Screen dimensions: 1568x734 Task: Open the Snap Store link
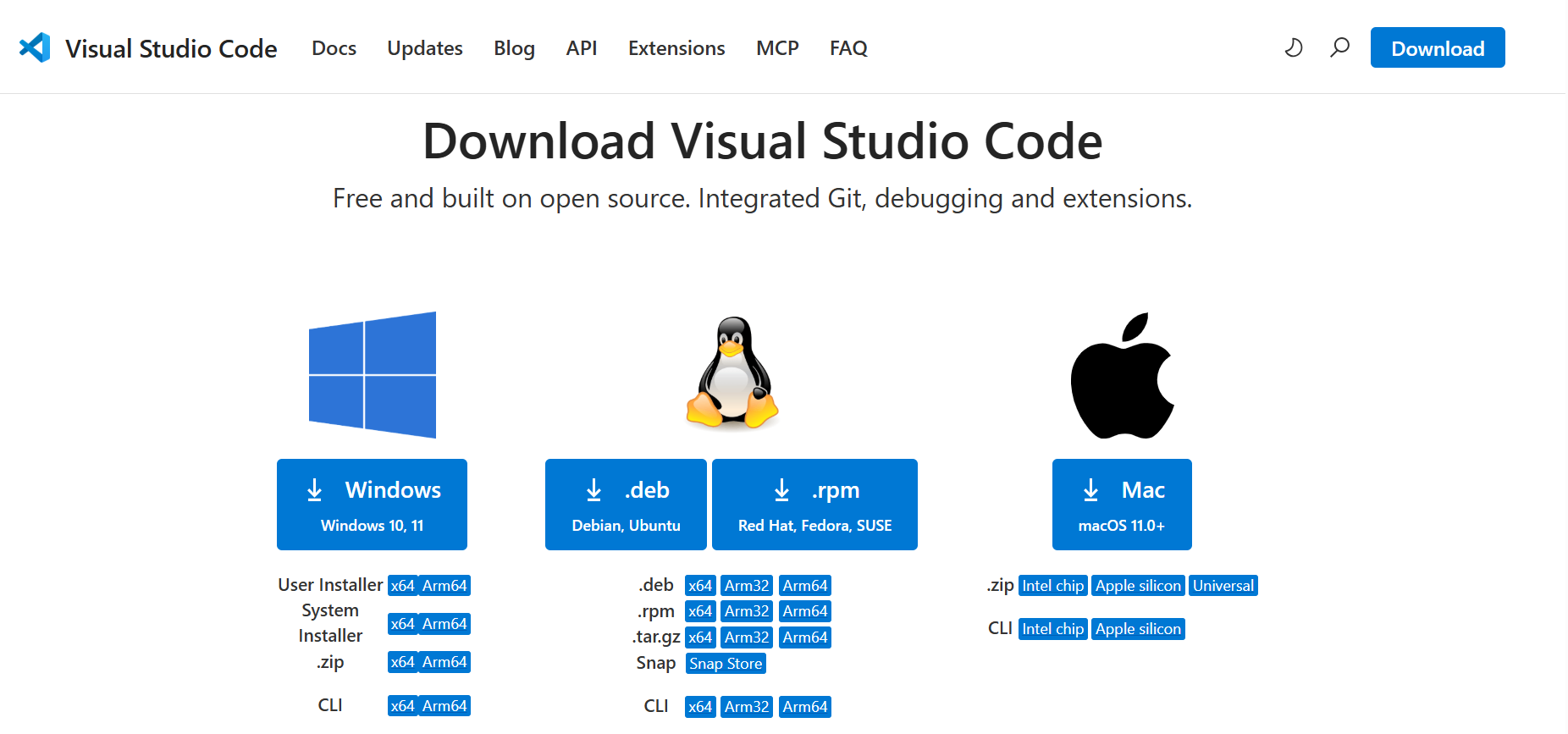pos(726,664)
